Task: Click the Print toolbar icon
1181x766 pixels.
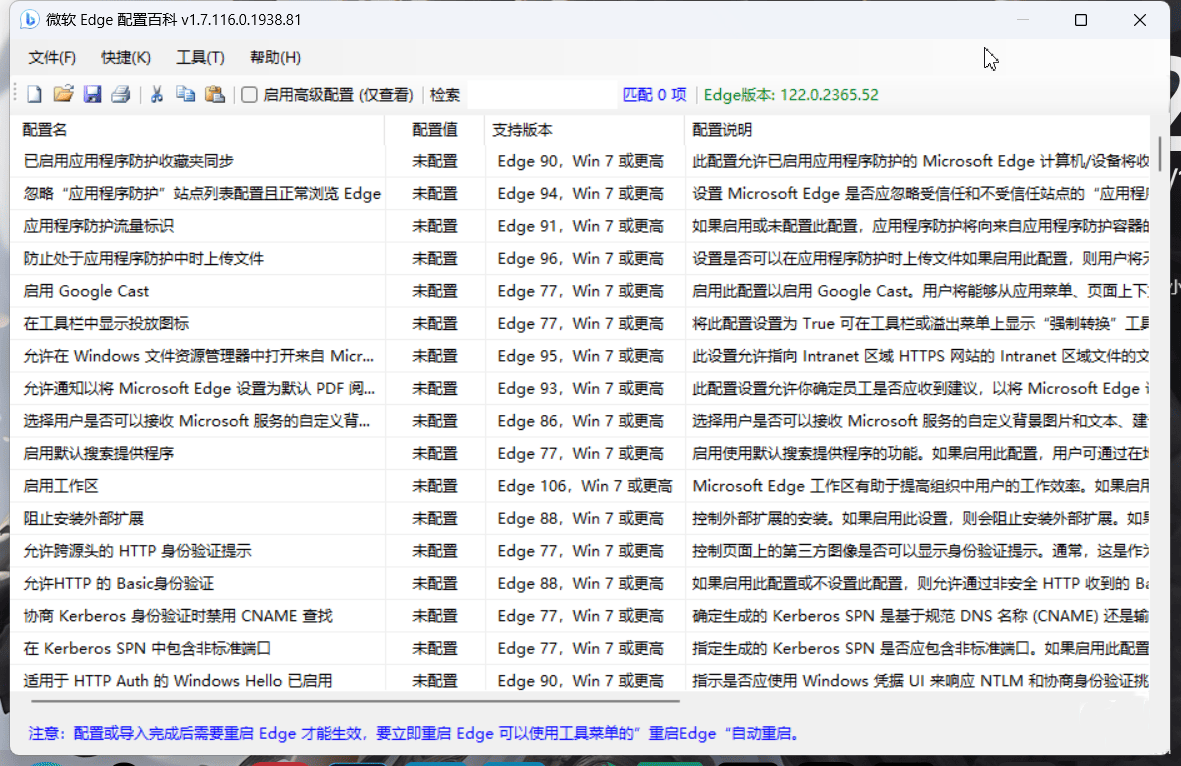Action: [121, 95]
